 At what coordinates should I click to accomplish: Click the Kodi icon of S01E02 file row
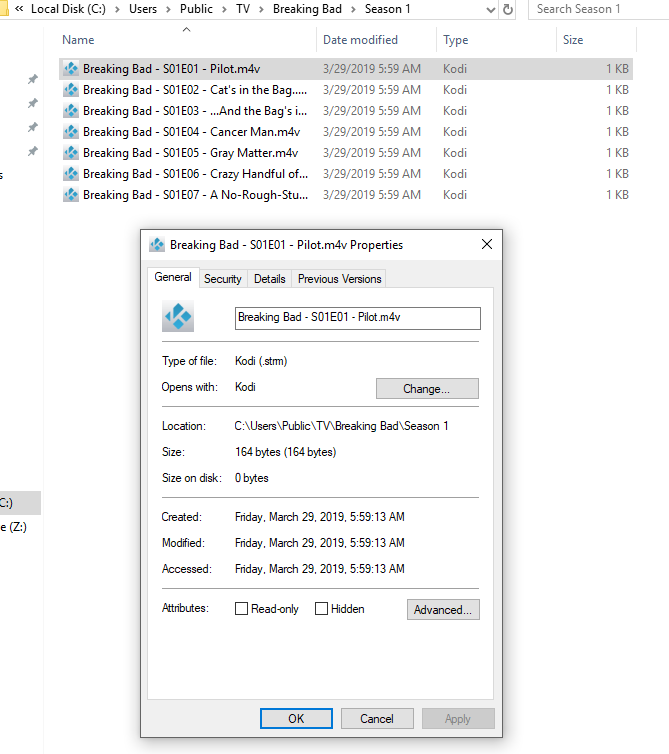[x=71, y=90]
